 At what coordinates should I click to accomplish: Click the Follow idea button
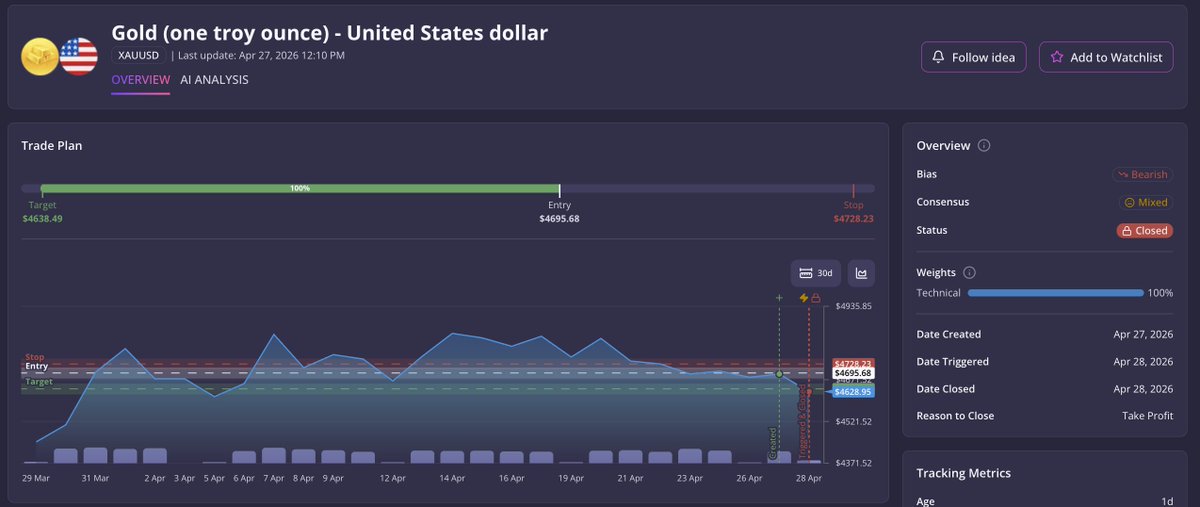[x=974, y=57]
